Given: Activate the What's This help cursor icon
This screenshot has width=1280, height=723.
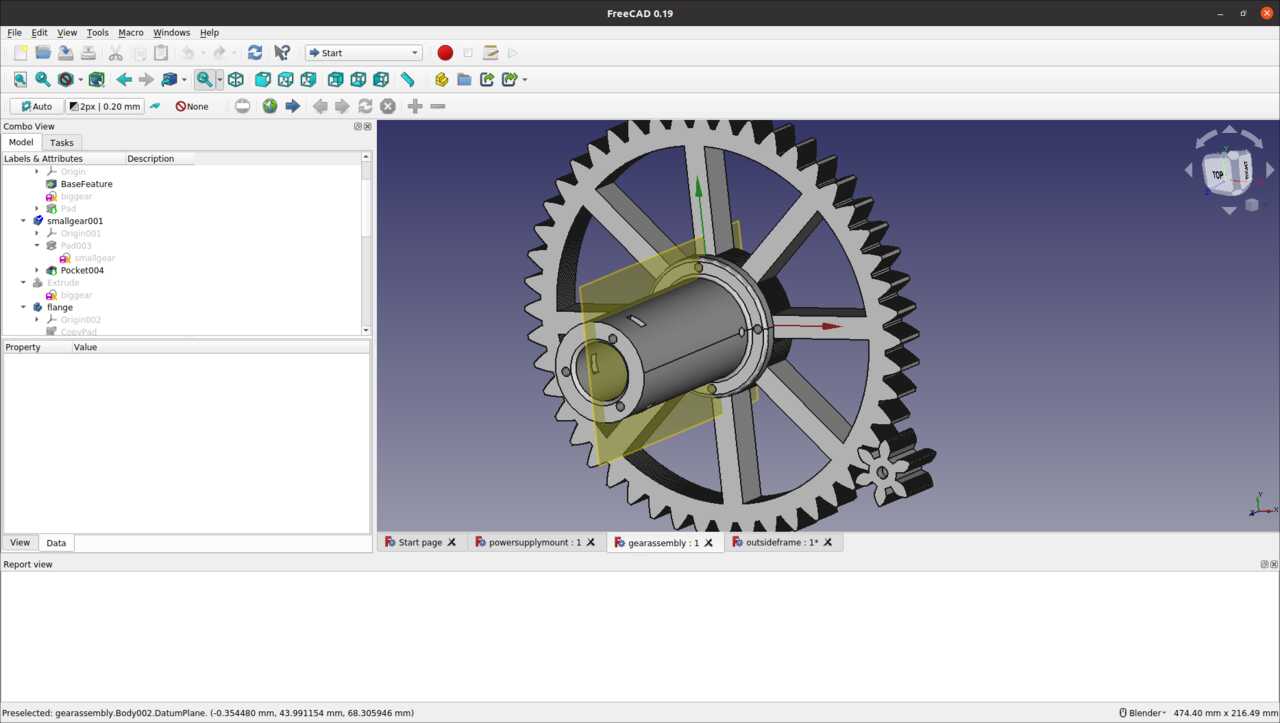Looking at the screenshot, I should pyautogui.click(x=282, y=53).
